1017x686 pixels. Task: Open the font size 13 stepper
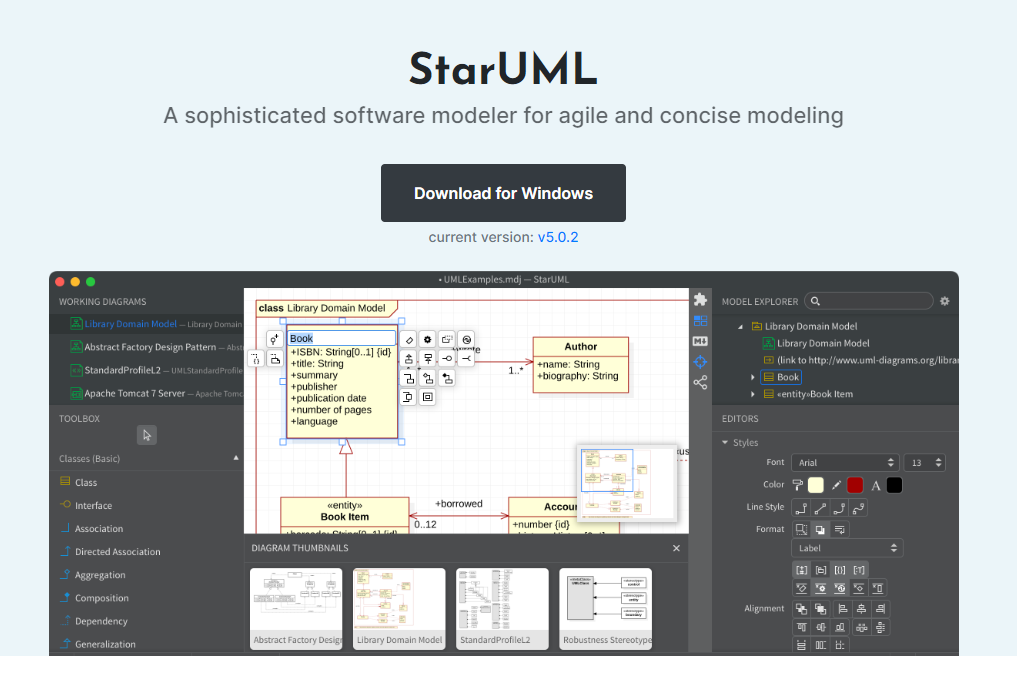pos(924,462)
